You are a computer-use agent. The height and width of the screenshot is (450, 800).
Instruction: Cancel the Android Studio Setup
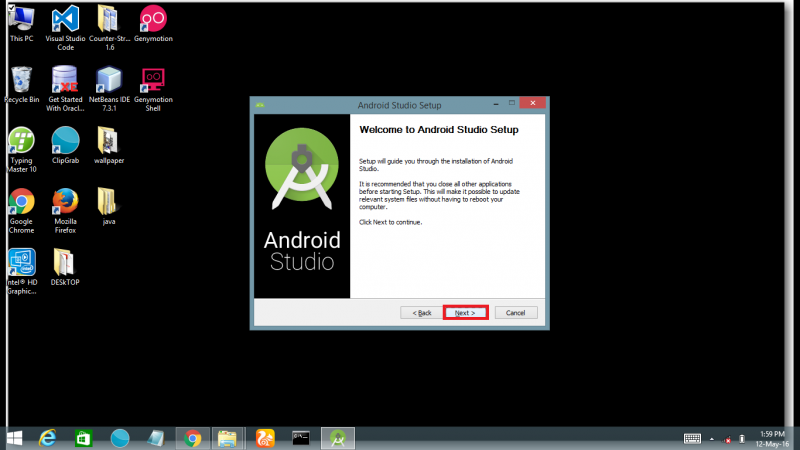click(x=516, y=313)
